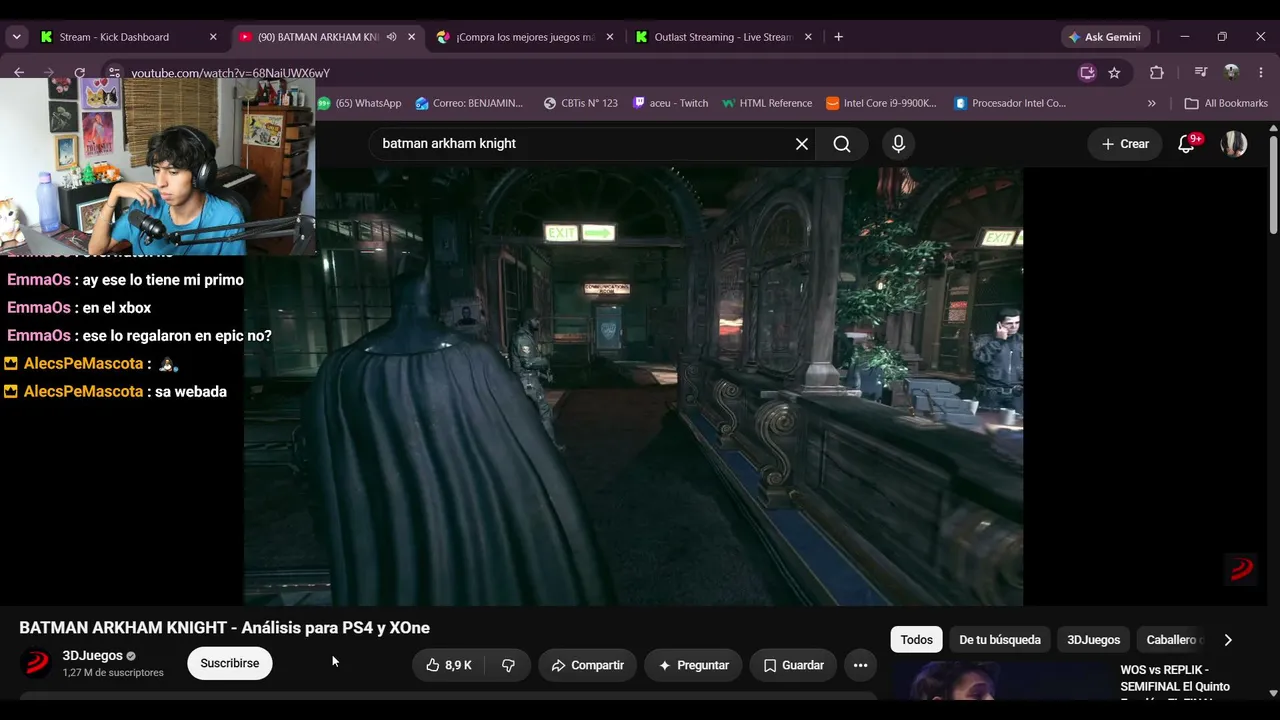Select the Todos filter chip
The image size is (1280, 720).
pos(916,640)
